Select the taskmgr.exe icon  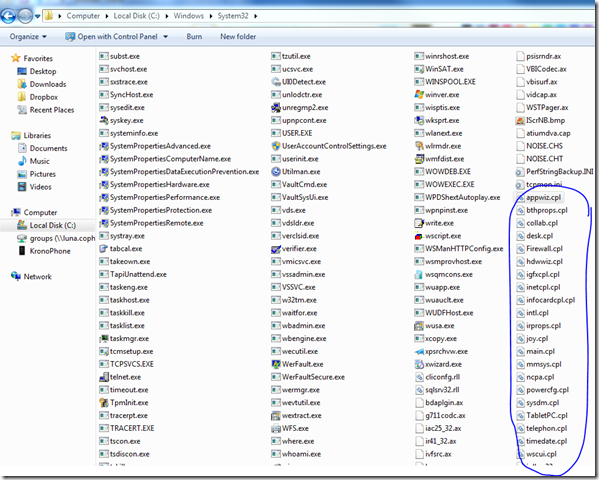pyautogui.click(x=104, y=339)
